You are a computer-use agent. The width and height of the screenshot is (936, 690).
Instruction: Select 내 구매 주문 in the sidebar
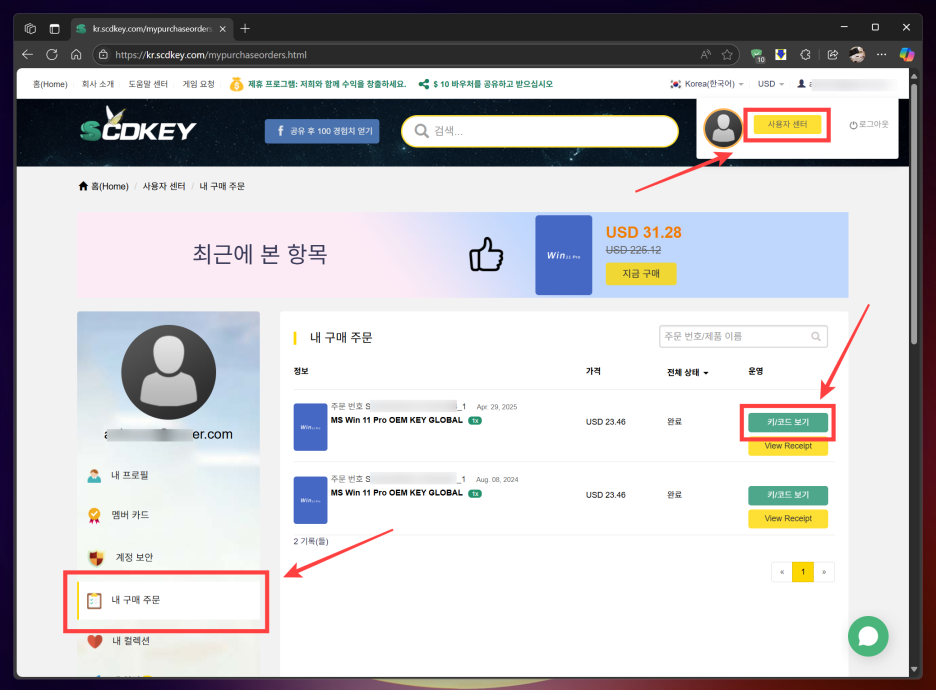tap(168, 600)
